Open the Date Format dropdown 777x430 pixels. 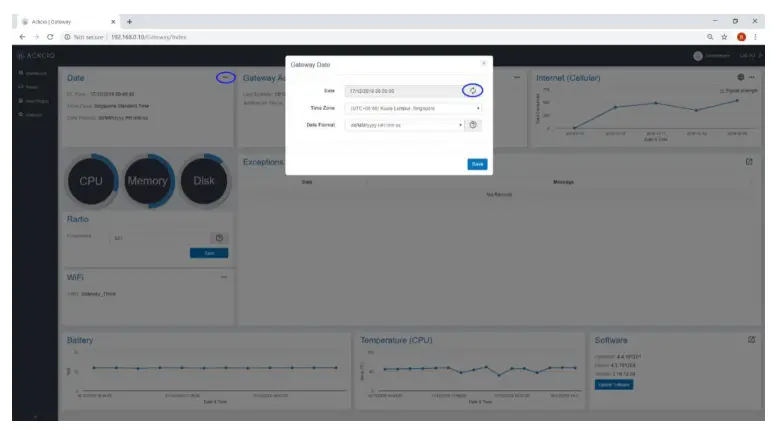404,125
